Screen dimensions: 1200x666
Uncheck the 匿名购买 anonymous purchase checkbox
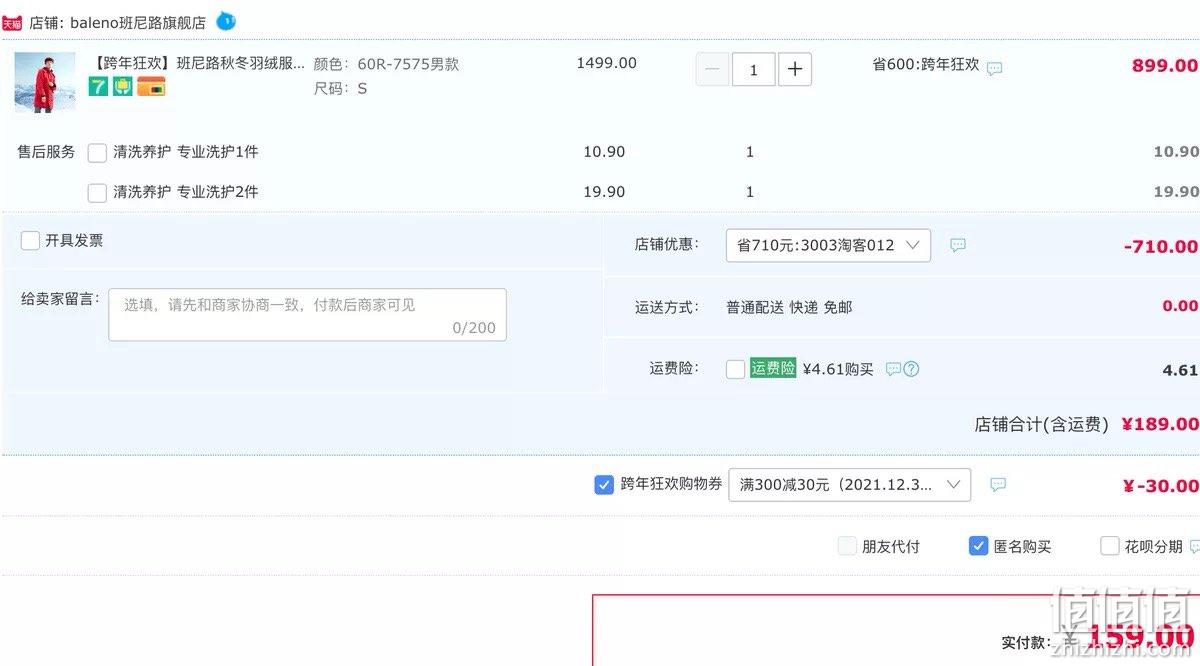coord(979,546)
